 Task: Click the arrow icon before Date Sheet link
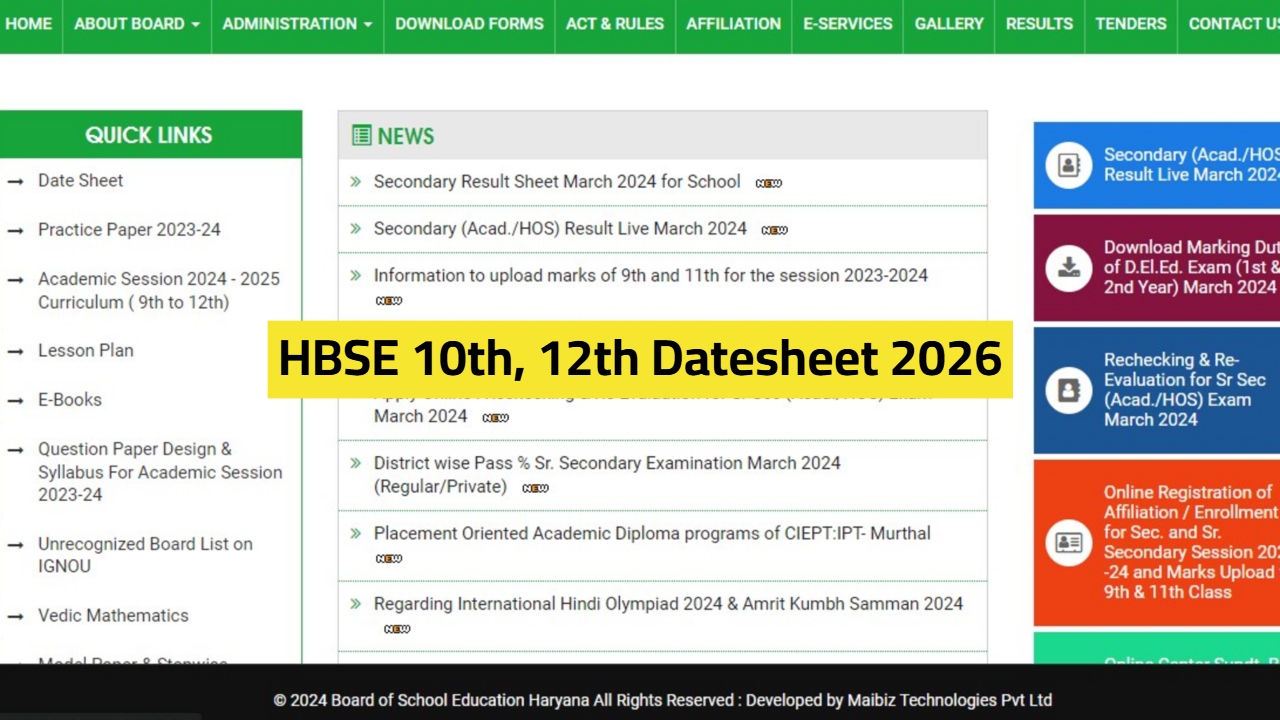pyautogui.click(x=16, y=181)
